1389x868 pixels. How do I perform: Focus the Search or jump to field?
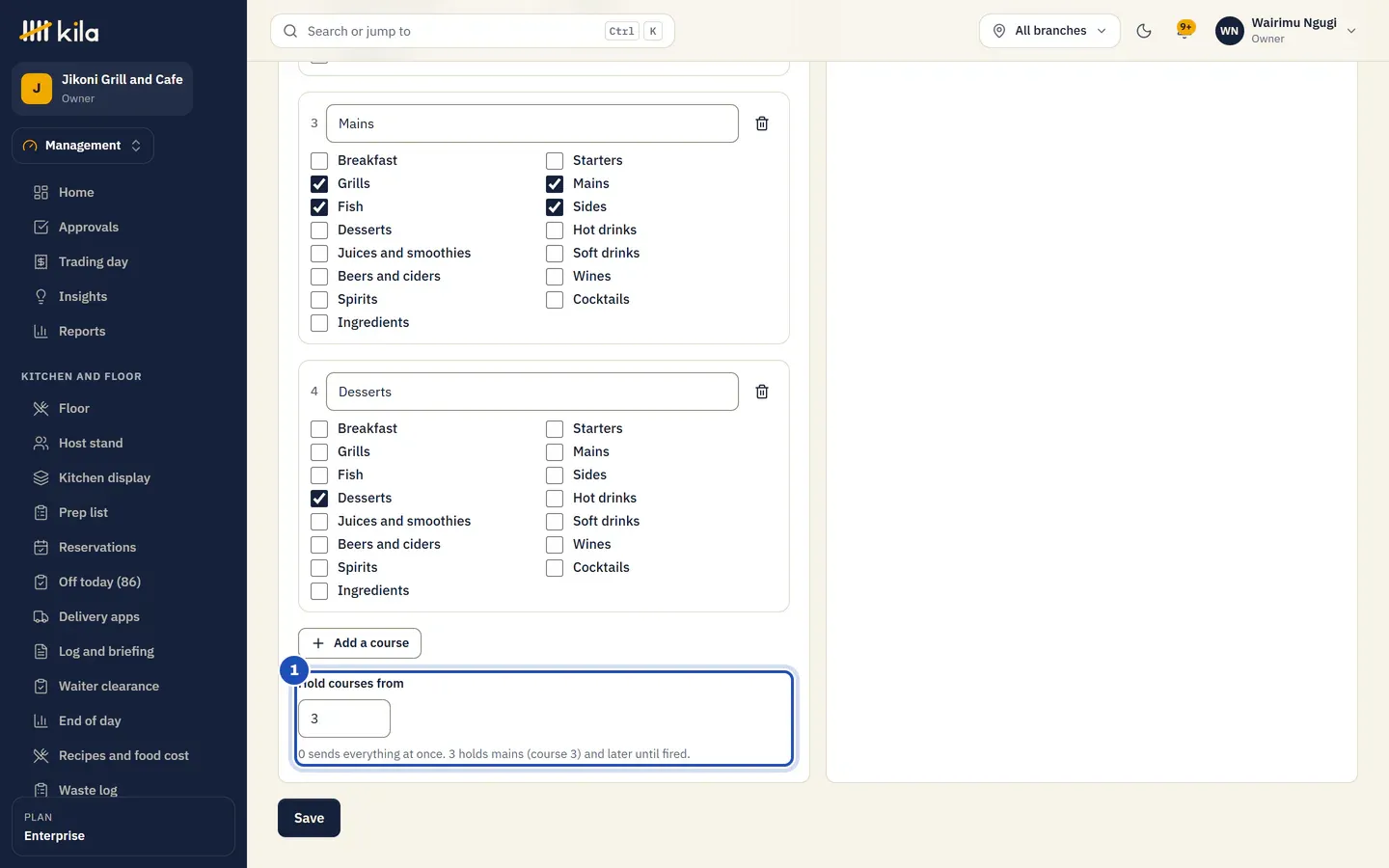(x=473, y=31)
